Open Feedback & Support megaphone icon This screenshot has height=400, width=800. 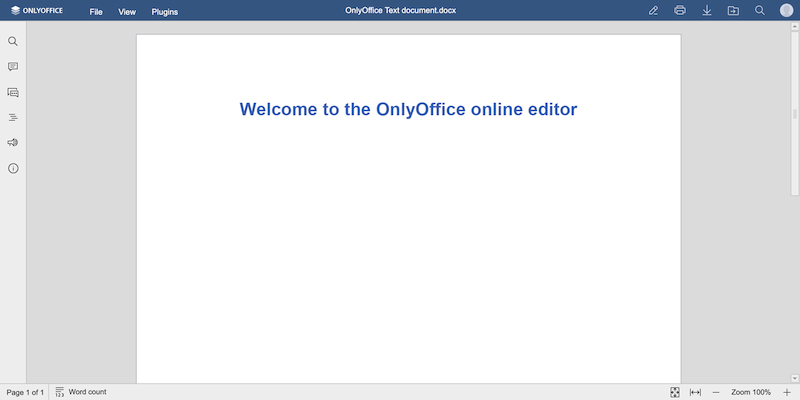click(13, 143)
